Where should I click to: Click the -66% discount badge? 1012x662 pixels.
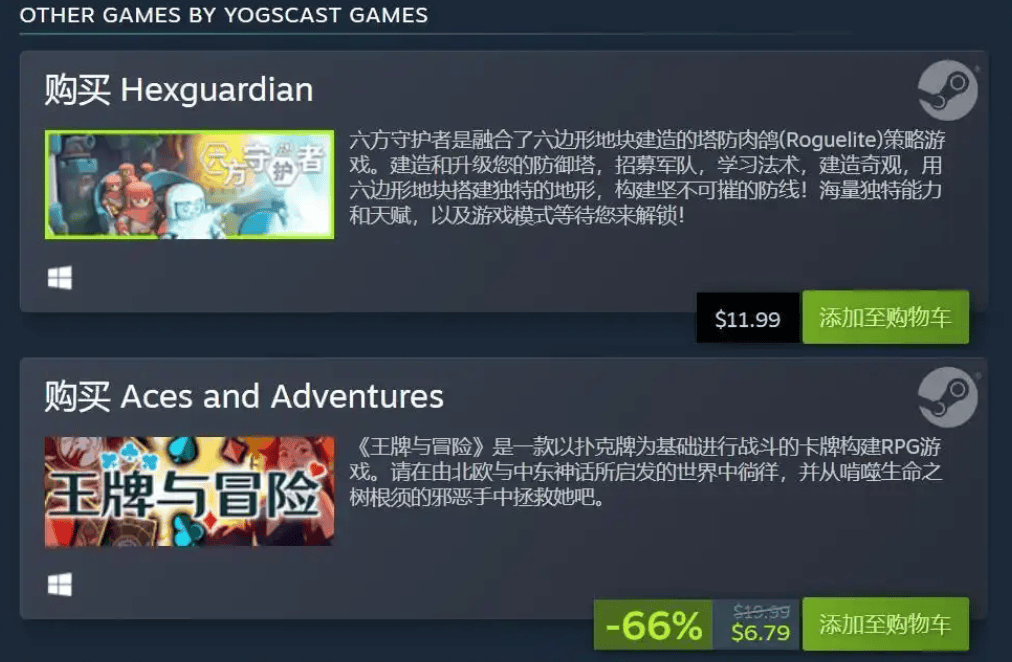click(x=653, y=625)
